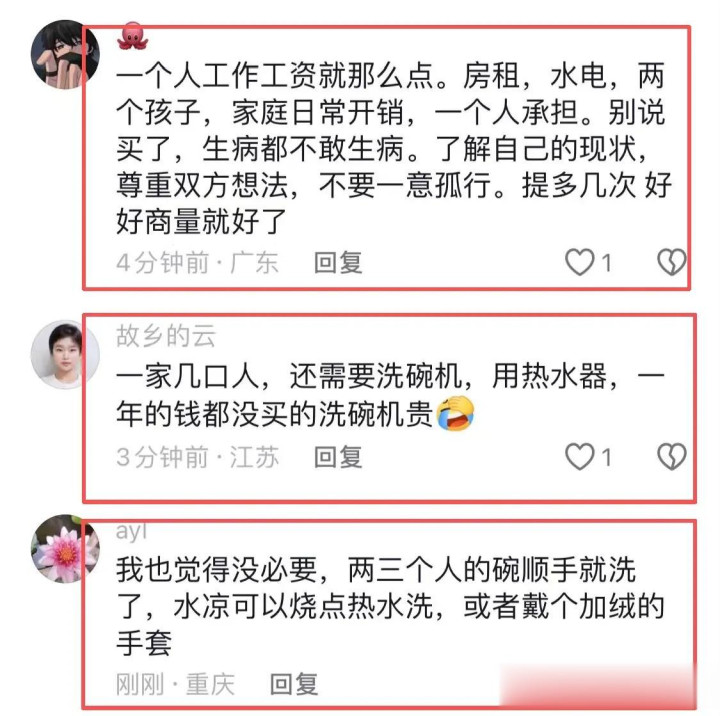Screen dimensions: 720x716
Task: Open the octopus emoji username profile
Action: point(132,37)
